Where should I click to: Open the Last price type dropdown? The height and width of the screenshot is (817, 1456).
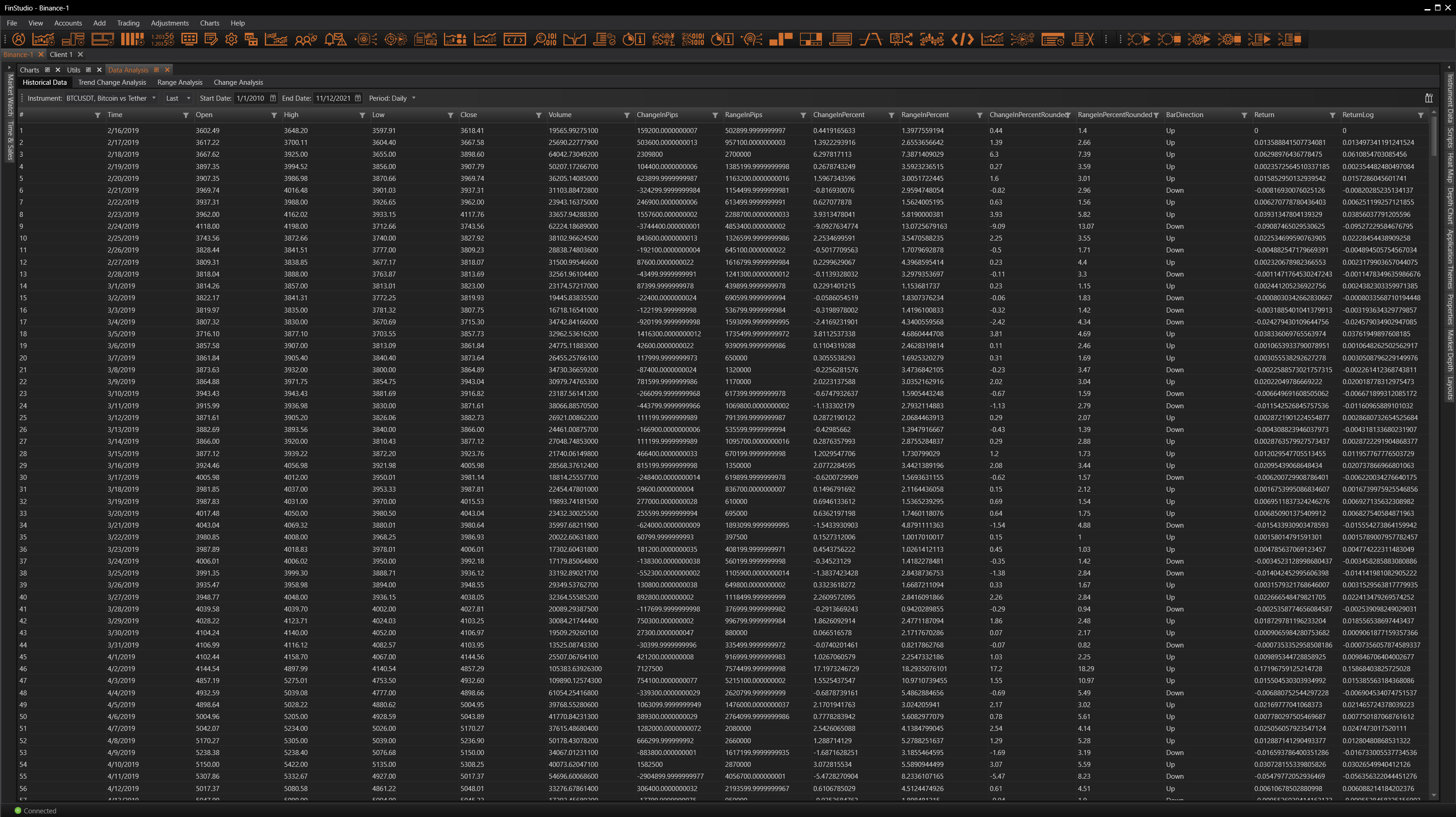pos(188,98)
